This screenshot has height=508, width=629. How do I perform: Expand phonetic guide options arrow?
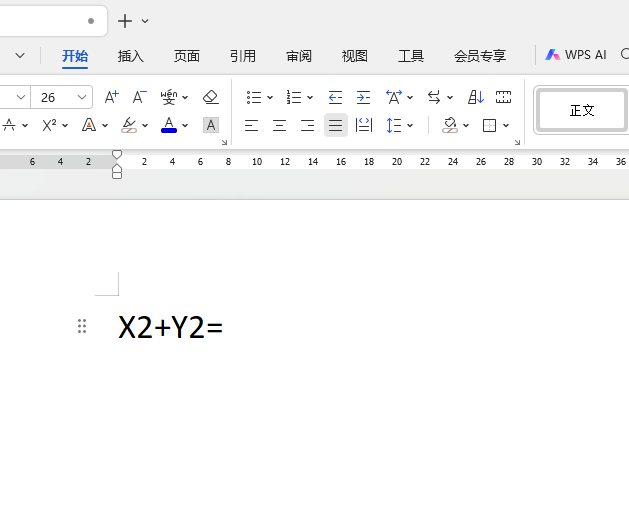coord(185,98)
